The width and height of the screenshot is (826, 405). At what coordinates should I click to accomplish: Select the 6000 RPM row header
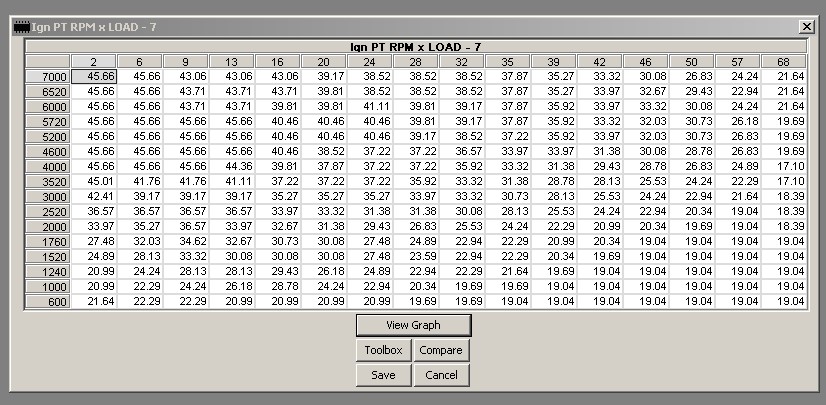pyautogui.click(x=47, y=106)
